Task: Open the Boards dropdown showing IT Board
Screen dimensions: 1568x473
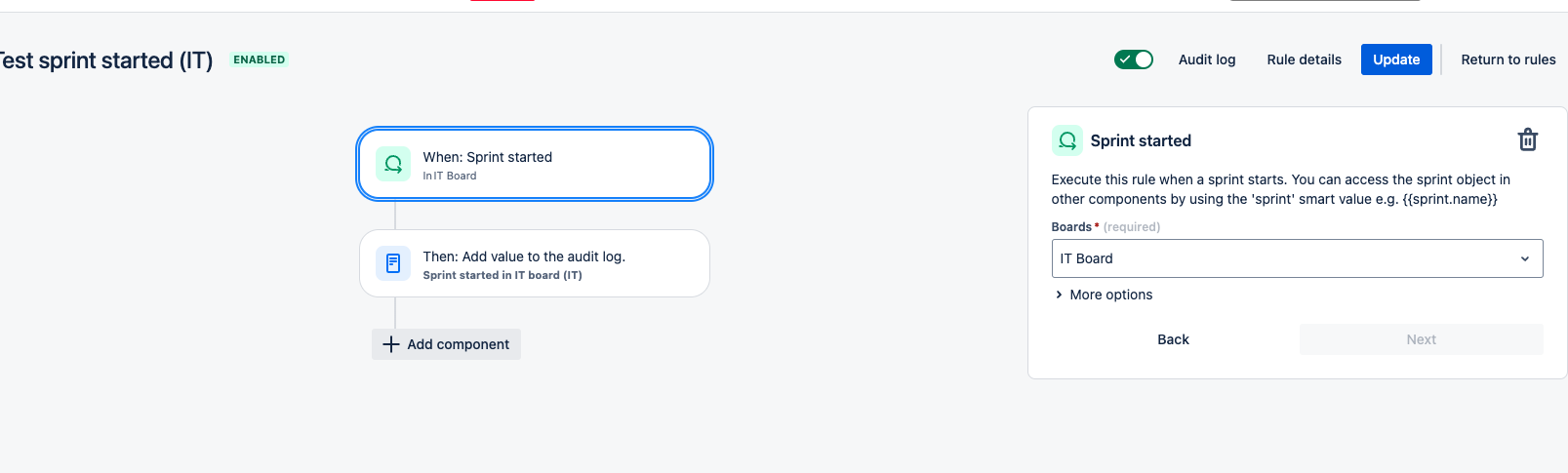Action: pyautogui.click(x=1297, y=258)
